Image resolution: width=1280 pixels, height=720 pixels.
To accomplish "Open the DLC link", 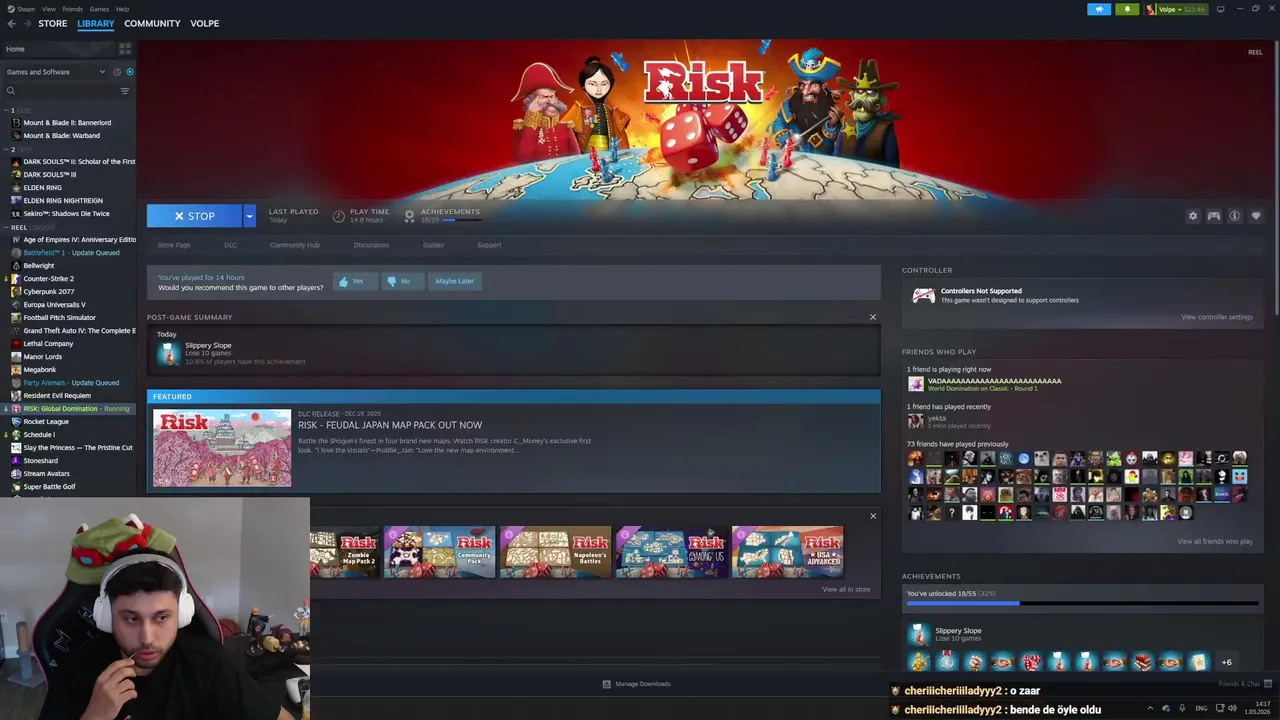I will (230, 245).
